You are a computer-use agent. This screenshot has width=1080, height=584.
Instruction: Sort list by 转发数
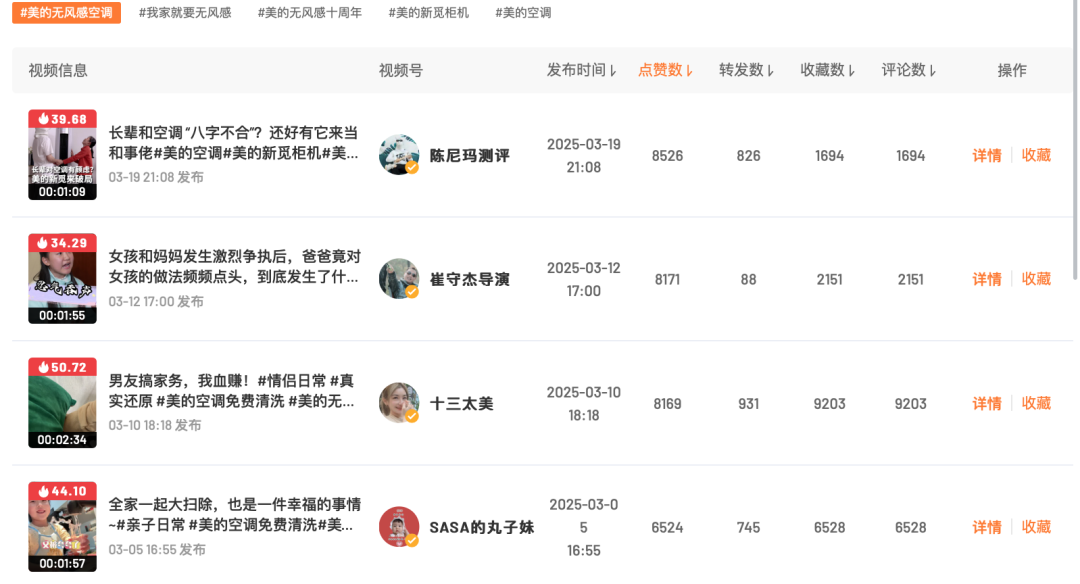[x=748, y=70]
